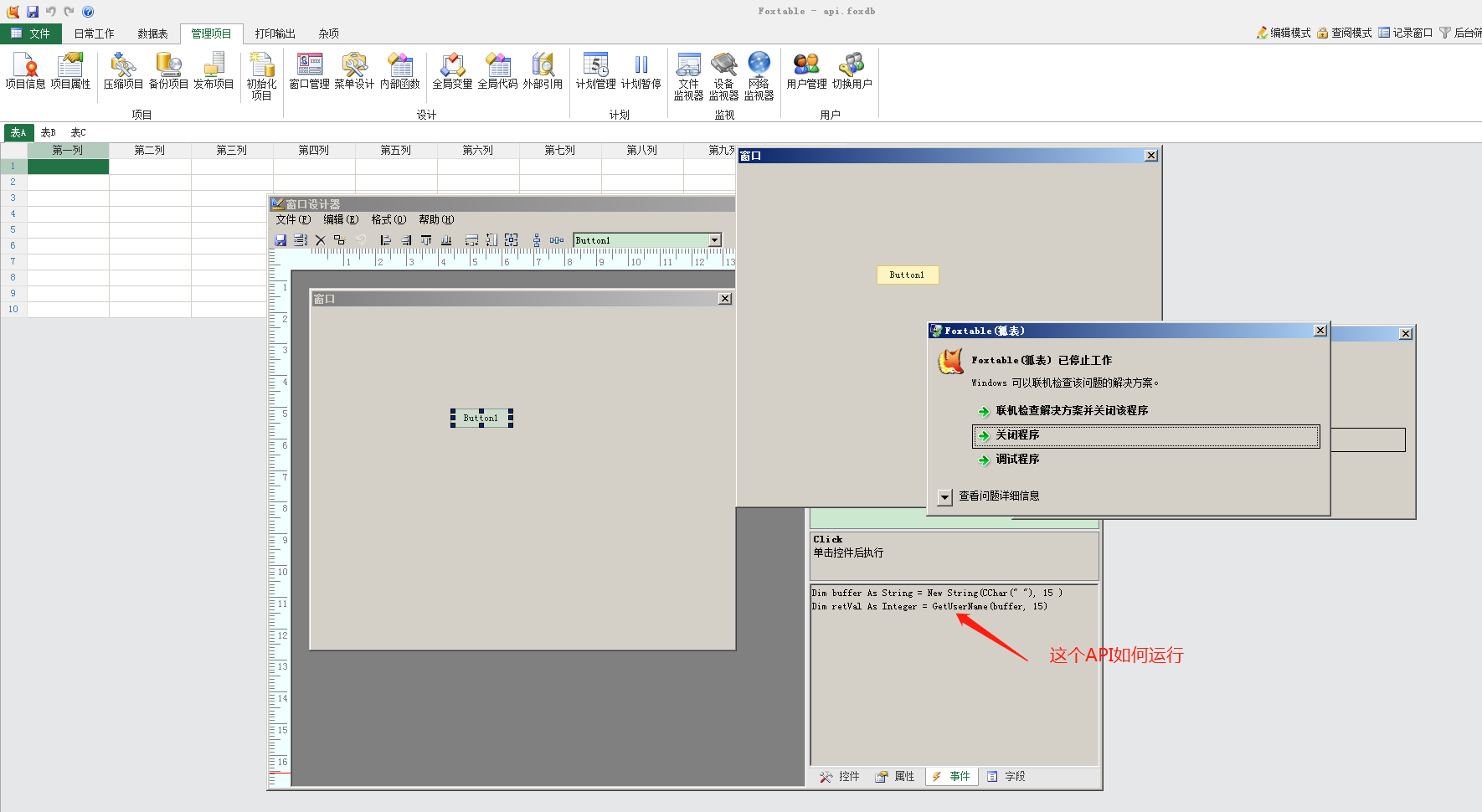Open 窗口管理 in the design group
This screenshot has height=812, width=1482.
coord(309,71)
